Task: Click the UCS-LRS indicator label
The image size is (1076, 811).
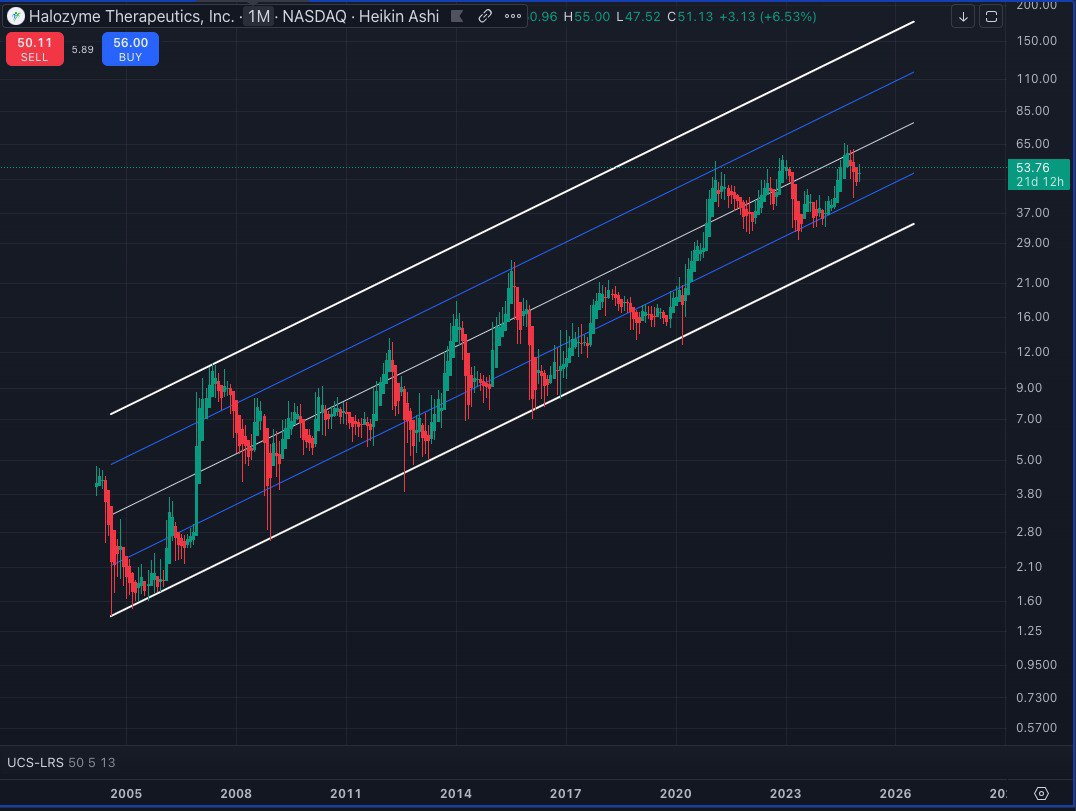Action: point(36,763)
